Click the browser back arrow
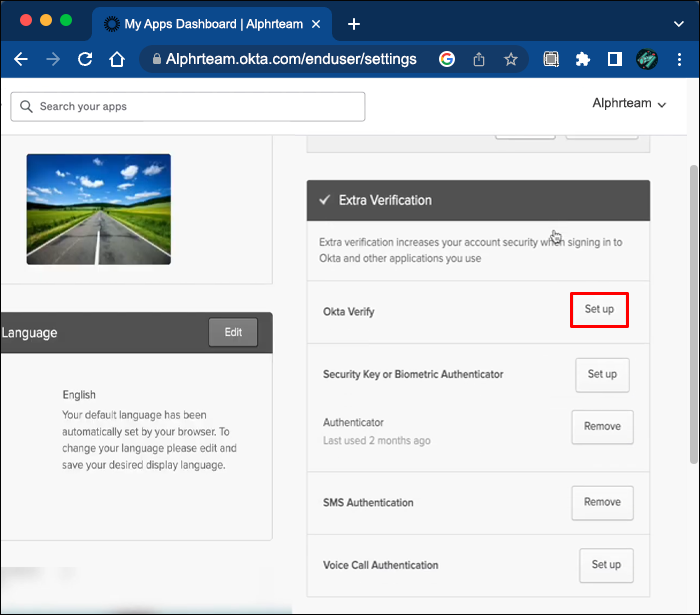 click(x=21, y=60)
